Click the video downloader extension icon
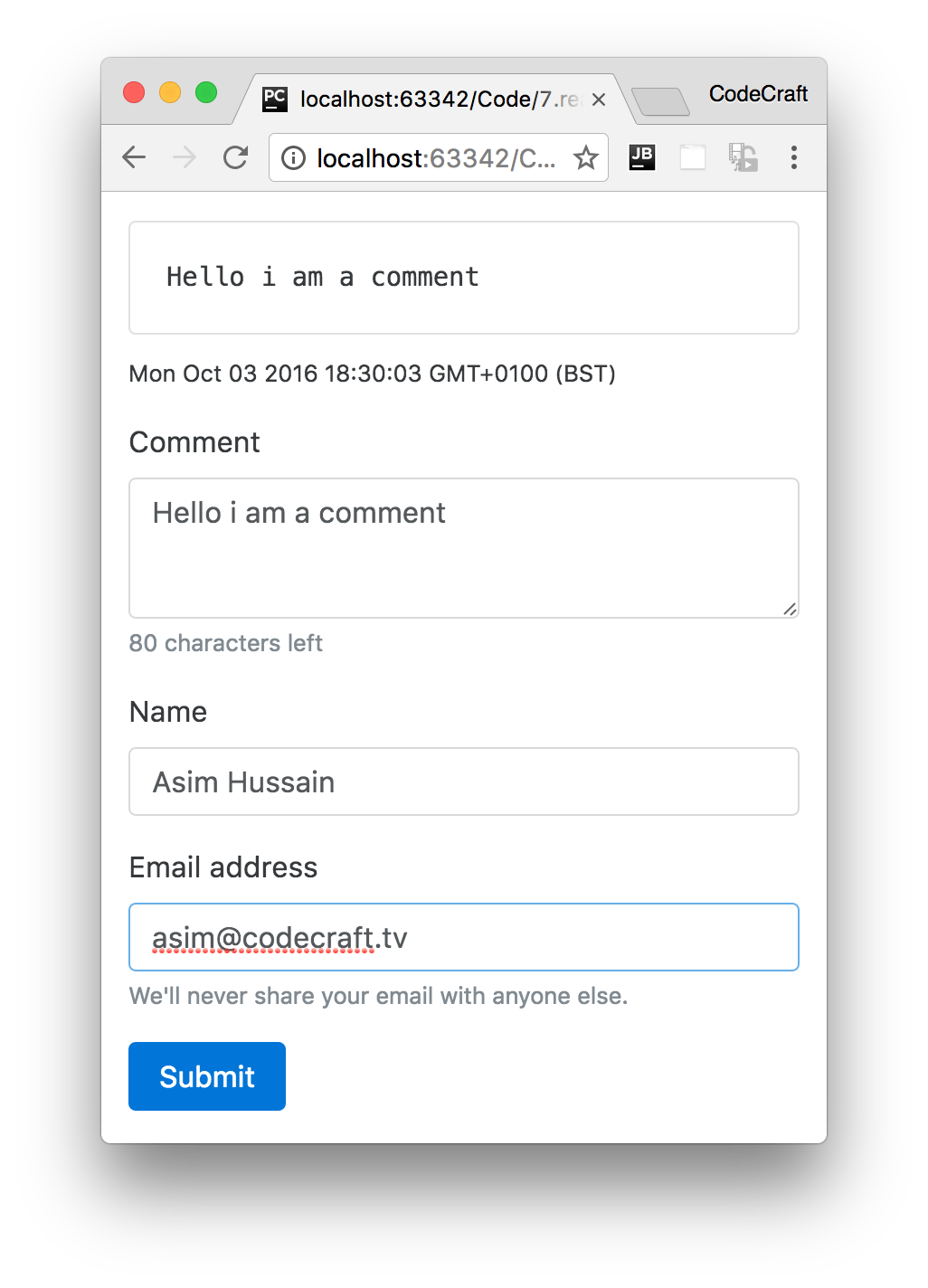This screenshot has height=1288, width=928. (x=742, y=156)
